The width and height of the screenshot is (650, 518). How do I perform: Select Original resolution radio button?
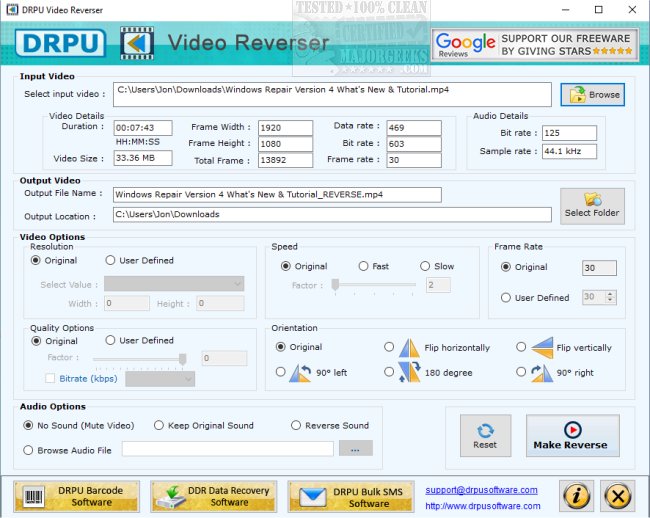tap(36, 260)
